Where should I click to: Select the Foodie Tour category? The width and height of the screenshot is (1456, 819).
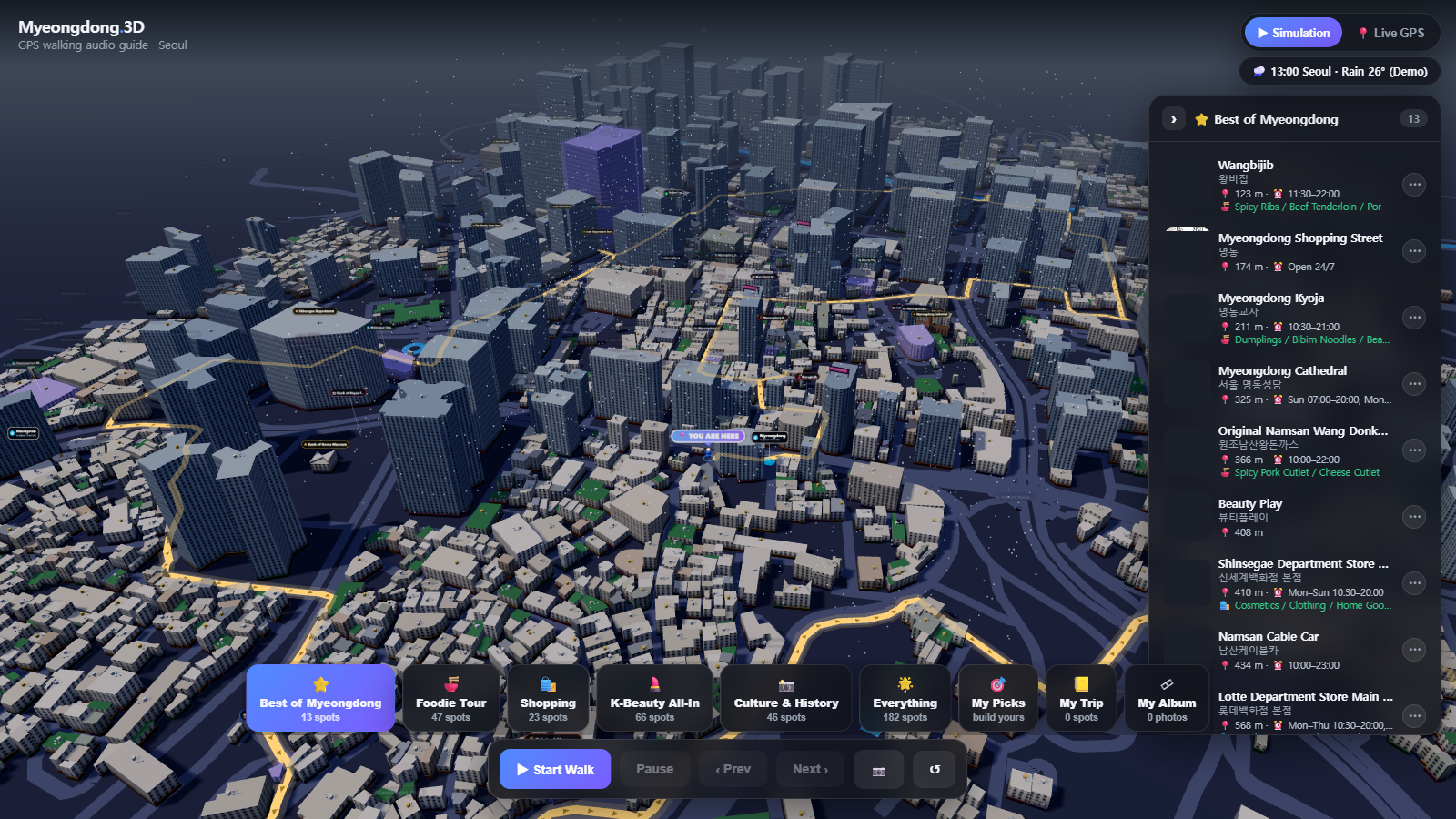(451, 698)
